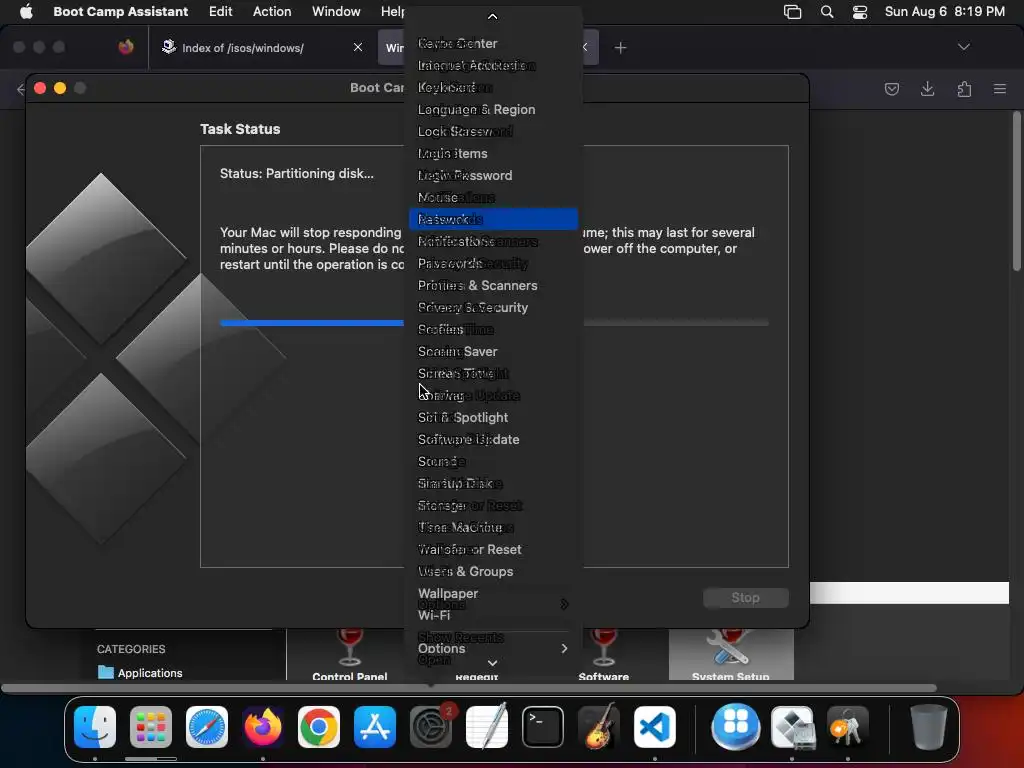Open Control Center in menu bar
Viewport: 1024px width, 768px height.
point(860,12)
